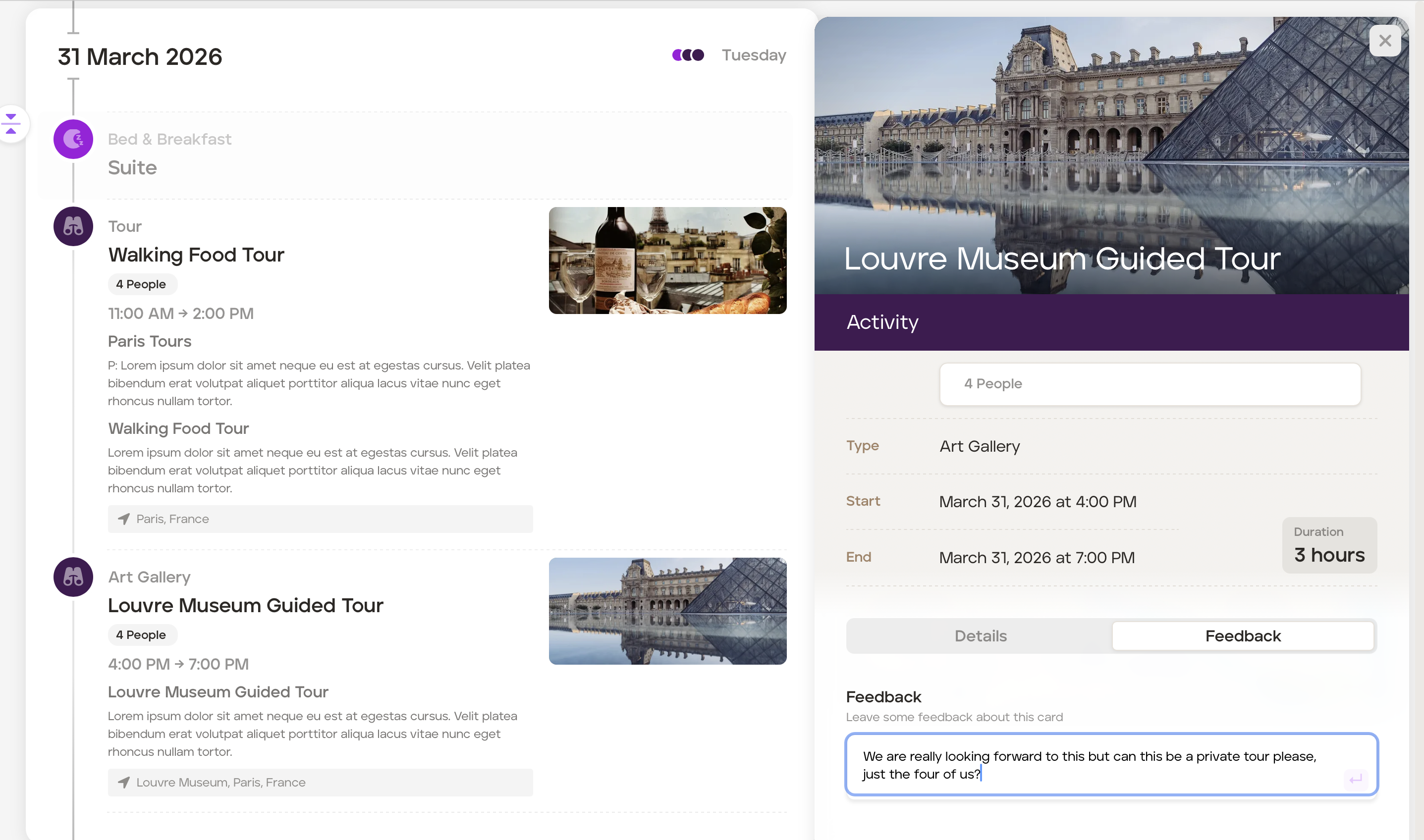Click the 4 People field in activity panel
The height and width of the screenshot is (840, 1424).
[1150, 384]
